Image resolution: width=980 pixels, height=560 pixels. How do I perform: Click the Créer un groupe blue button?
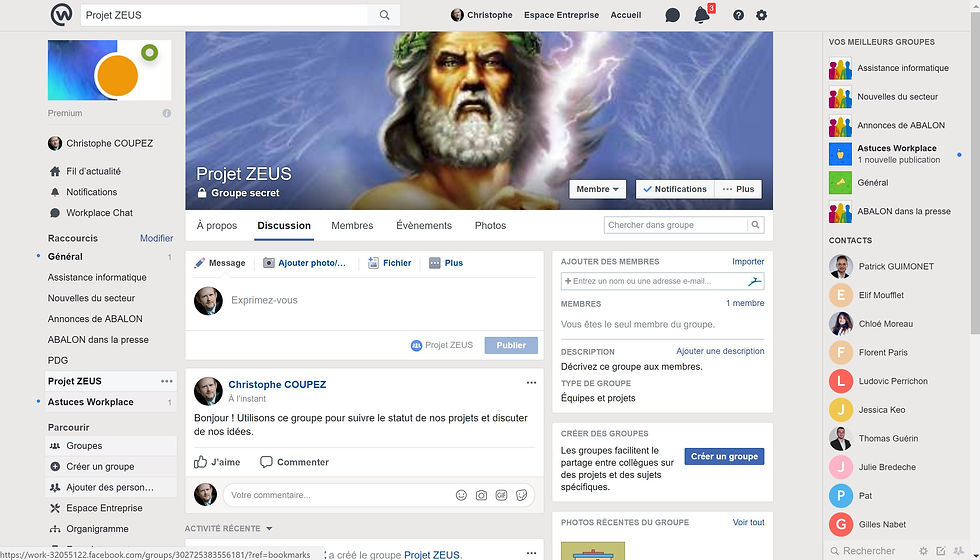pos(724,456)
